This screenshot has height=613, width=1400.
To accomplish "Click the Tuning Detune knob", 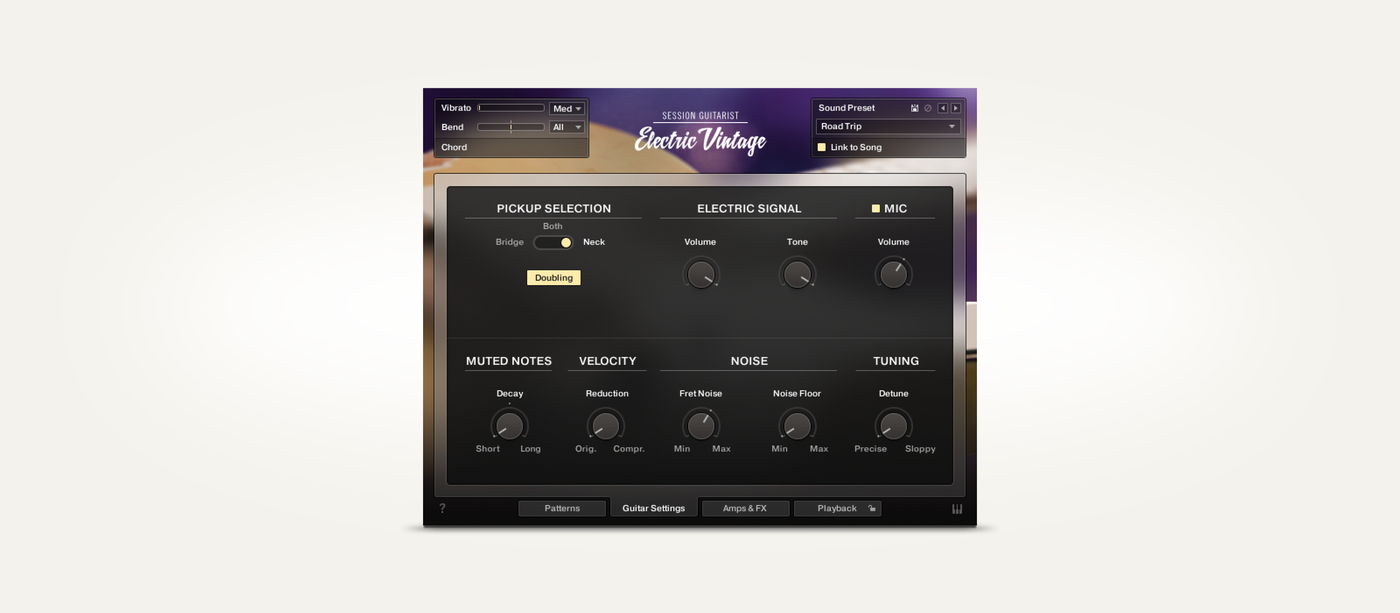I will click(x=894, y=426).
